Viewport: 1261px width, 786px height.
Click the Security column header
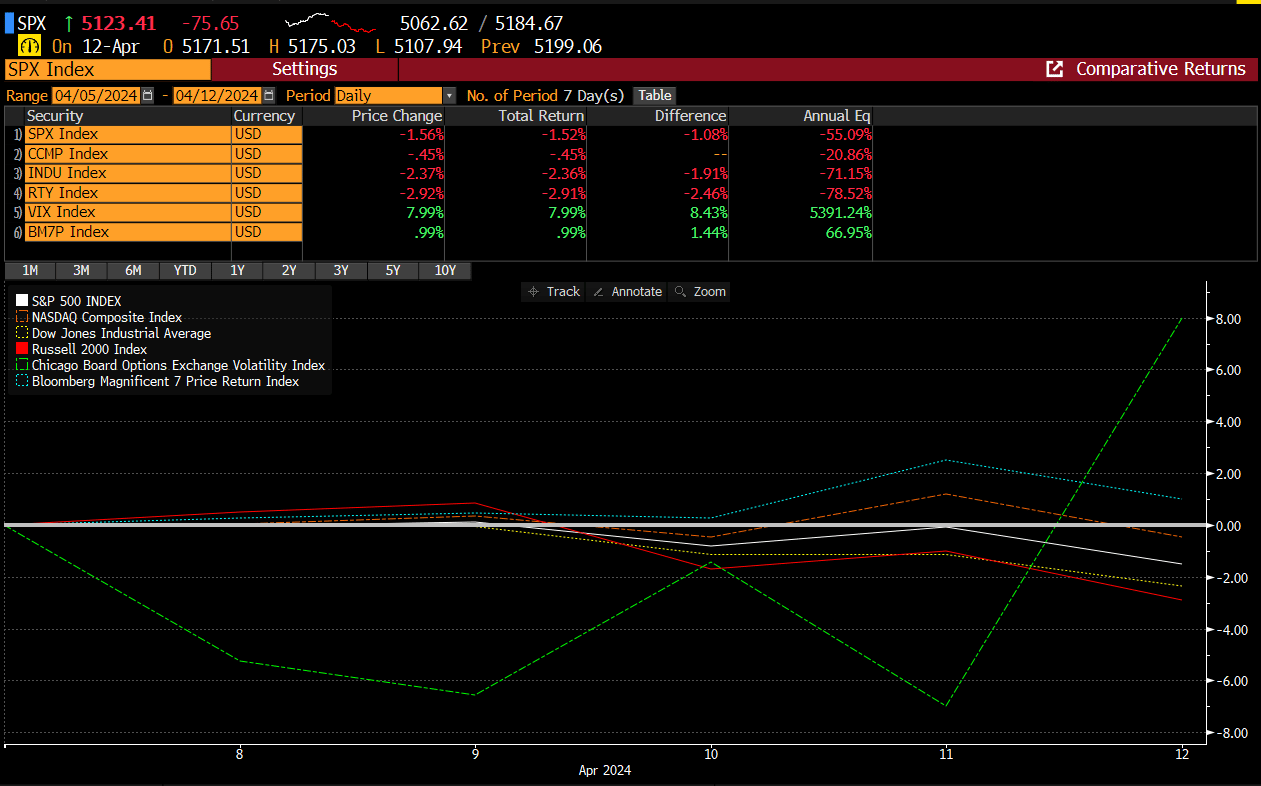tap(127, 116)
